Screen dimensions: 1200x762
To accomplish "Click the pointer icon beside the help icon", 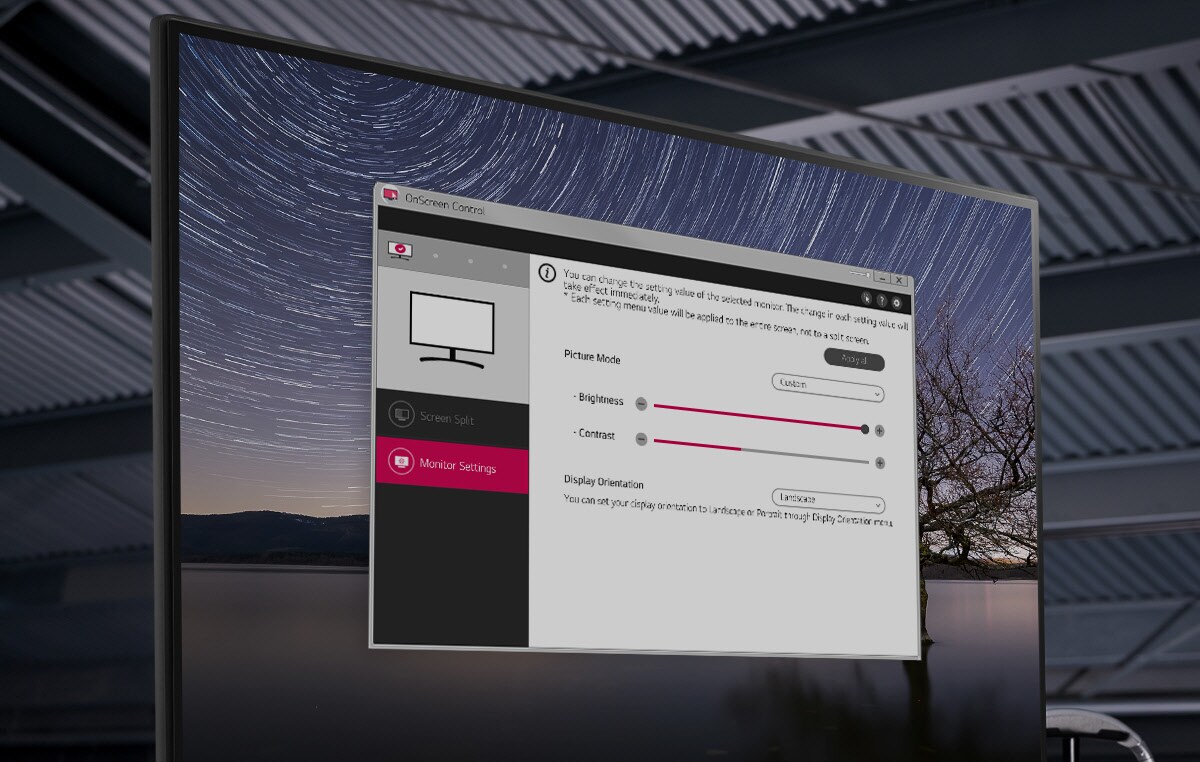I will point(866,297).
